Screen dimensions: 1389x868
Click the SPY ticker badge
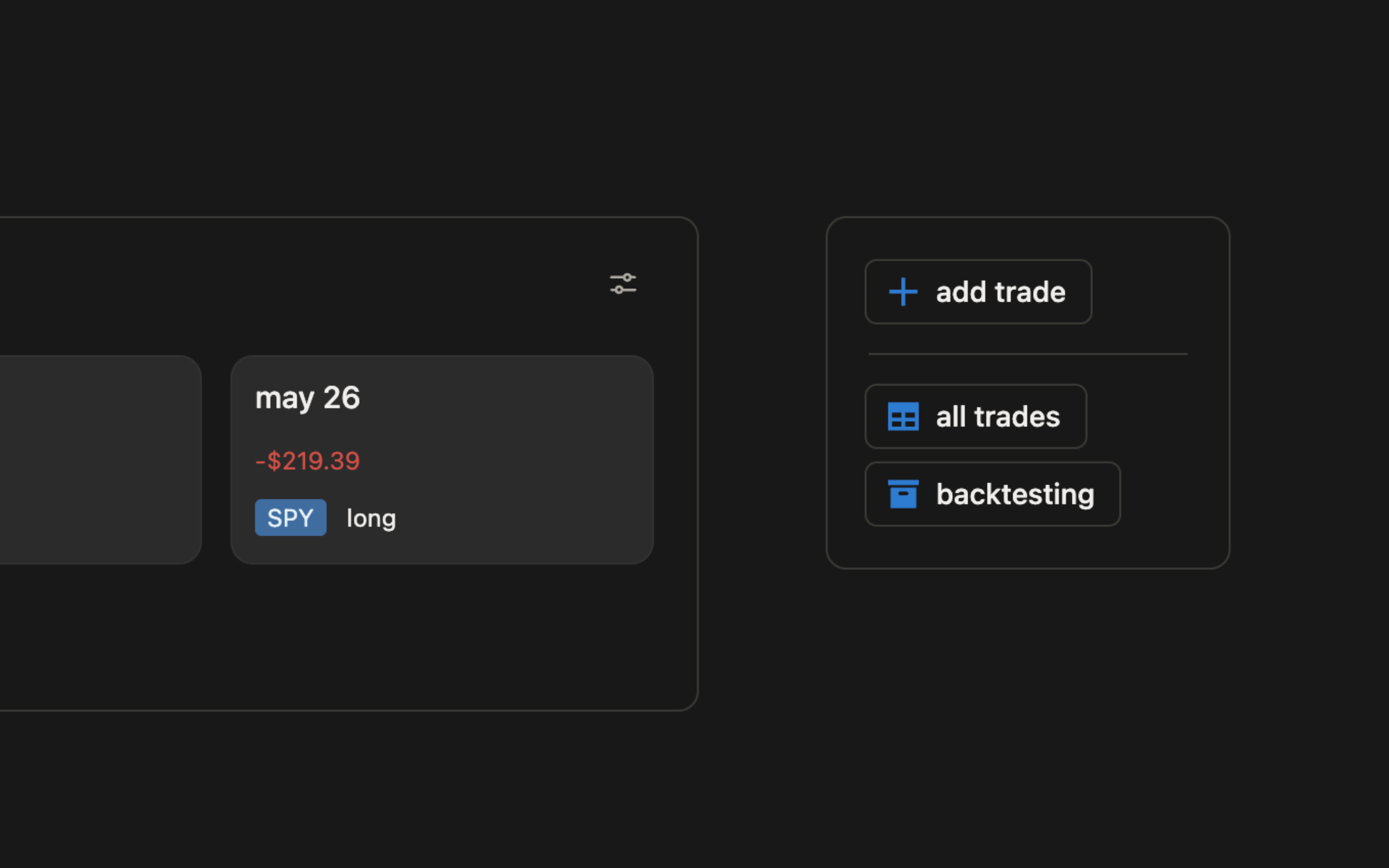point(290,517)
